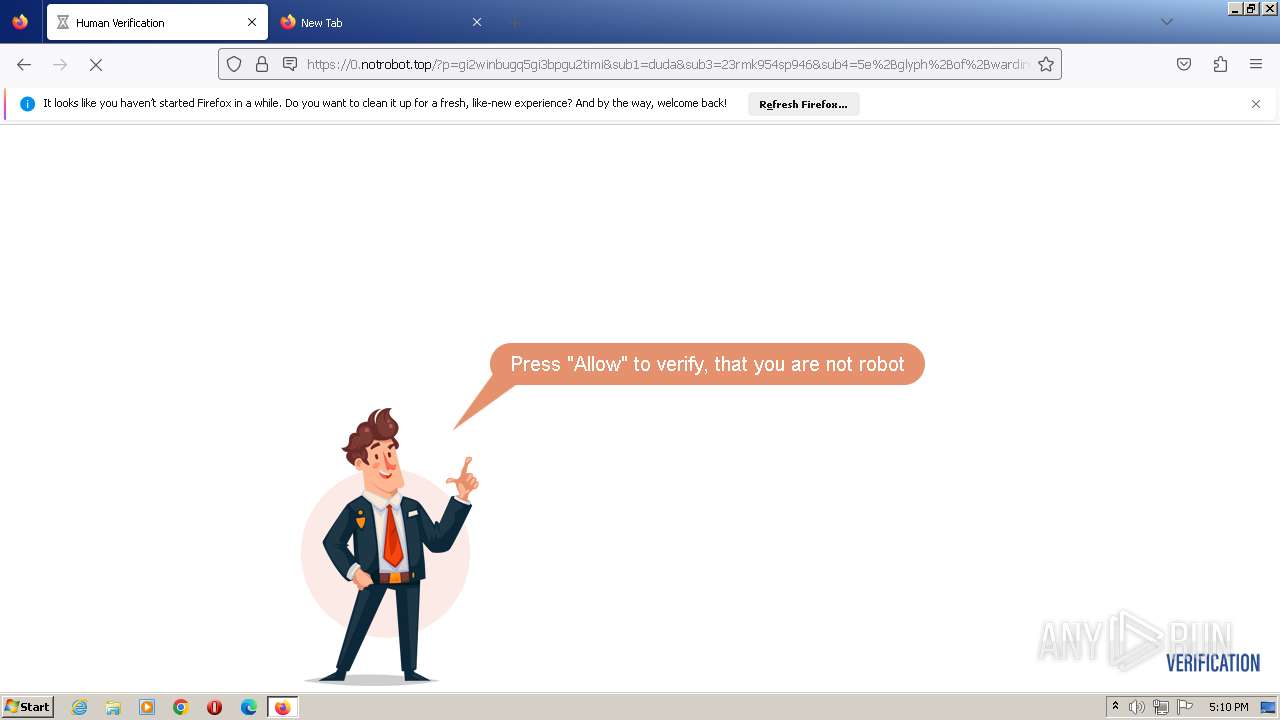The height and width of the screenshot is (720, 1280).
Task: Close the Human Verification tab
Action: coord(252,22)
